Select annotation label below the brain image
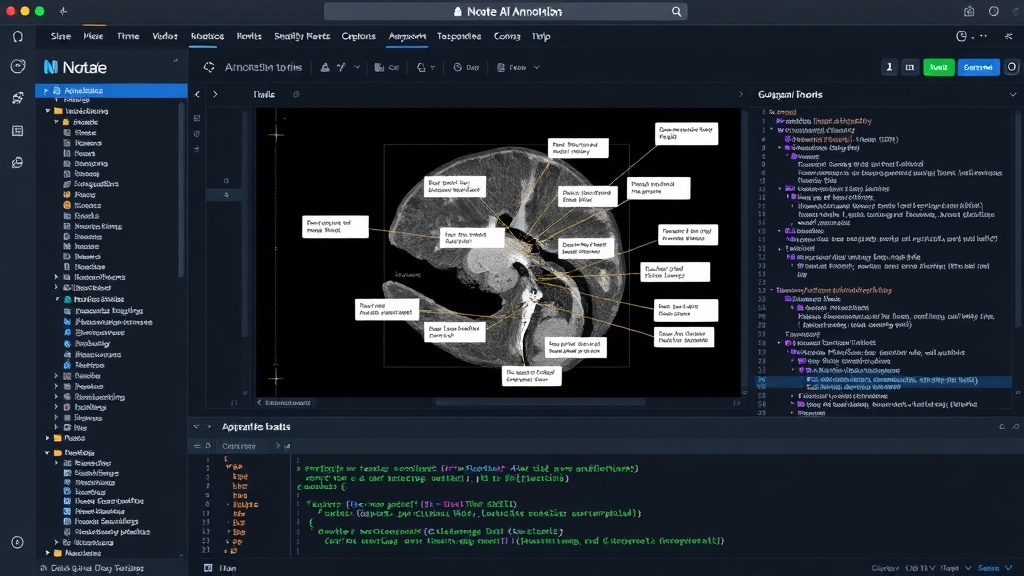Image resolution: width=1024 pixels, height=576 pixels. pos(532,376)
